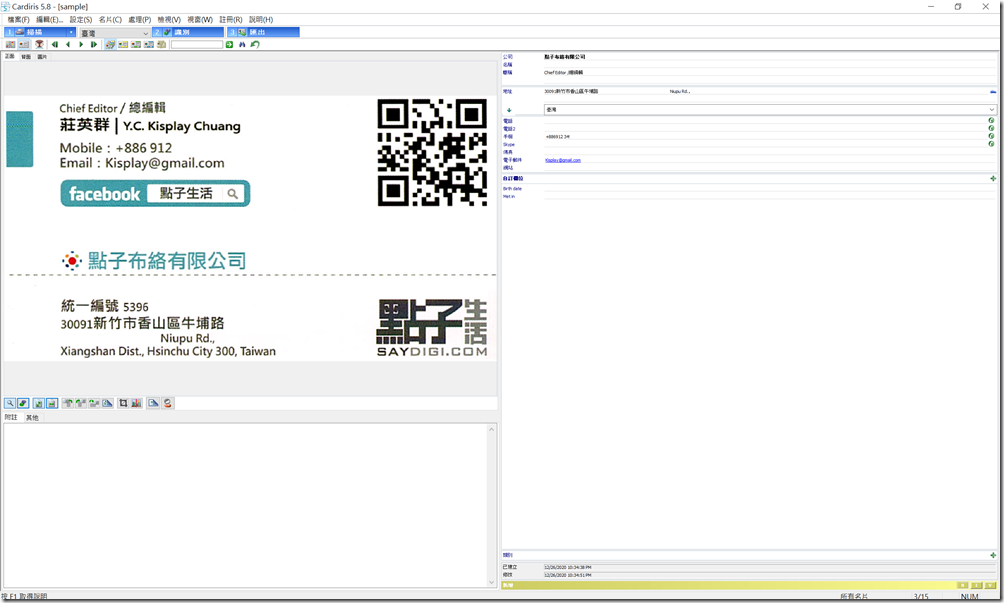Expand the country combo box in address section
The image size is (1004, 603).
coord(991,109)
